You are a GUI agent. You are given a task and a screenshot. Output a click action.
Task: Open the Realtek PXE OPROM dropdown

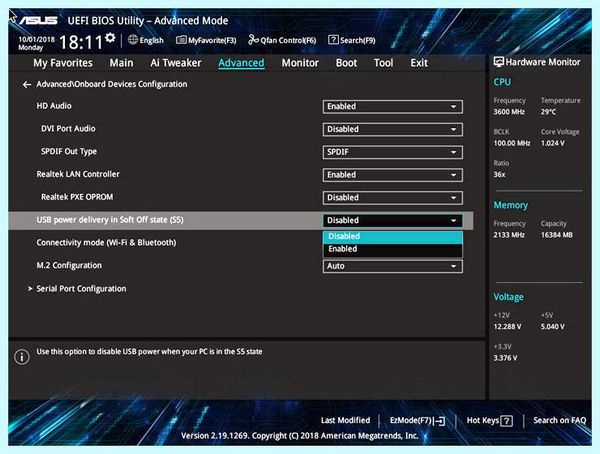[x=393, y=198]
